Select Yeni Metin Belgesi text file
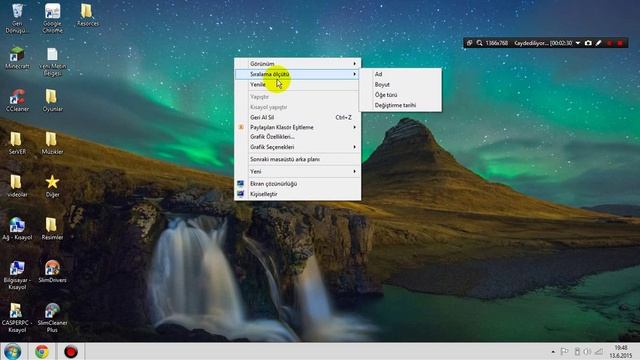 tap(53, 62)
